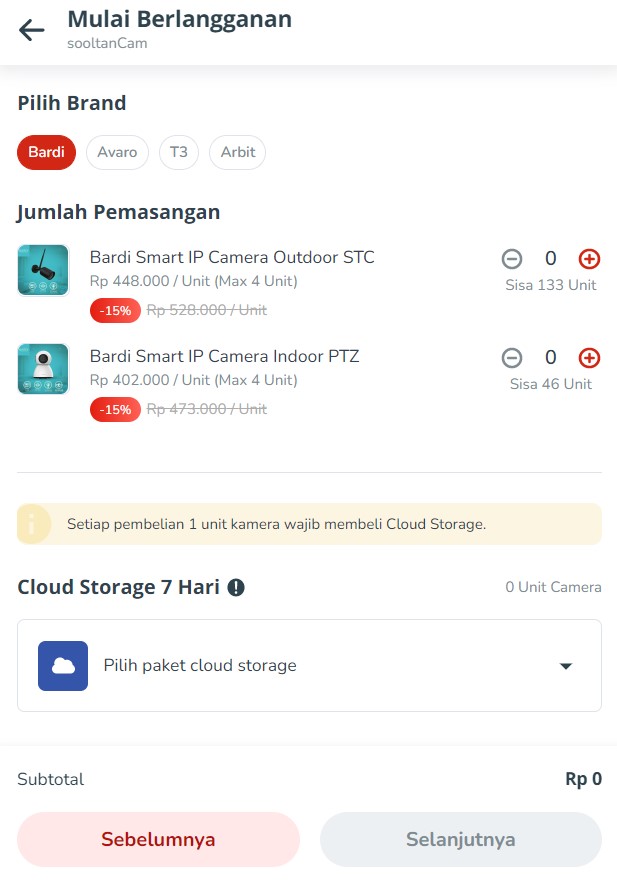This screenshot has width=617, height=881.
Task: Click the sooltanCam subtitle
Action: pos(107,43)
